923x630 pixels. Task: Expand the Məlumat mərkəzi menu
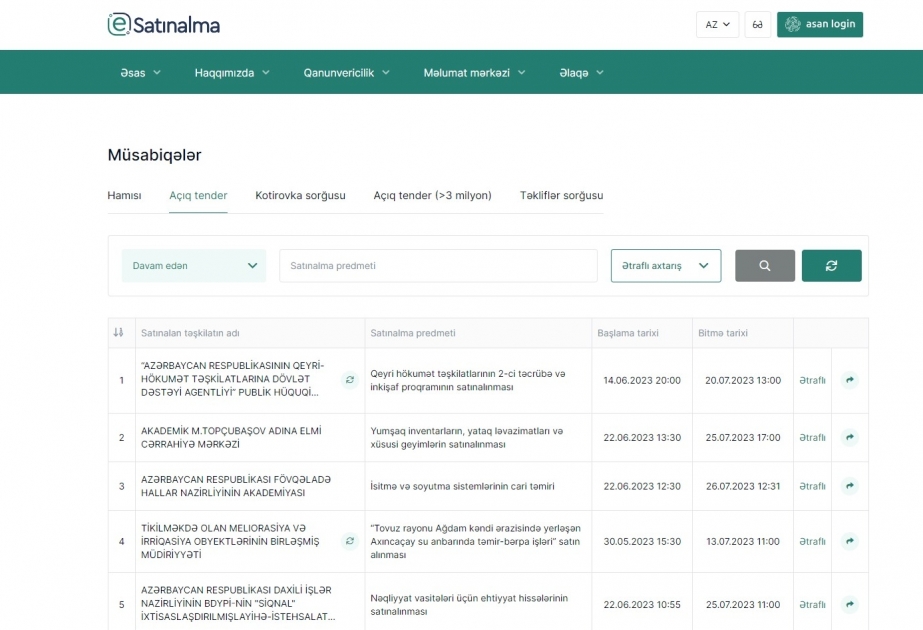coord(474,73)
